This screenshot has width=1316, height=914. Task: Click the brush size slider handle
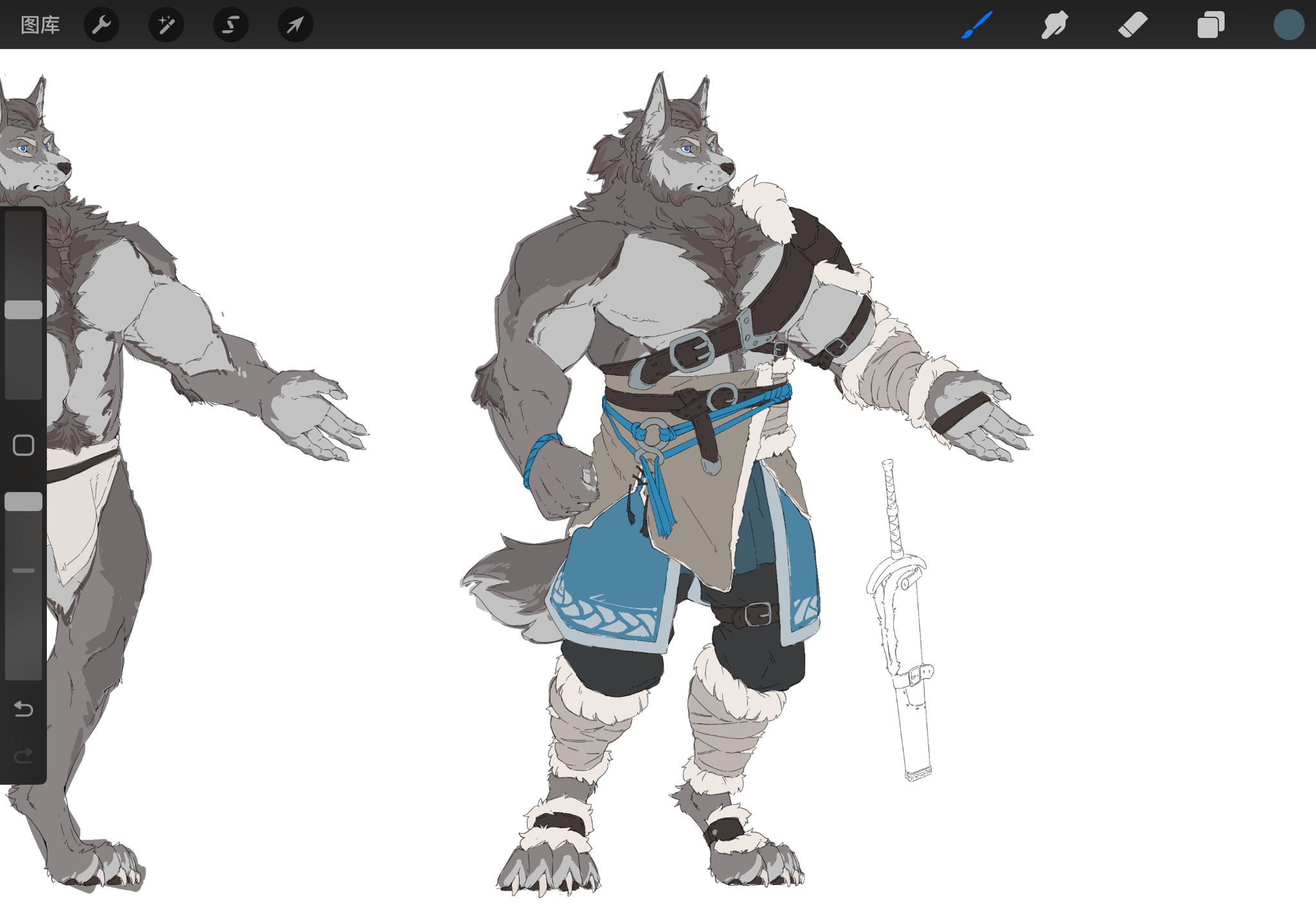pyautogui.click(x=24, y=310)
